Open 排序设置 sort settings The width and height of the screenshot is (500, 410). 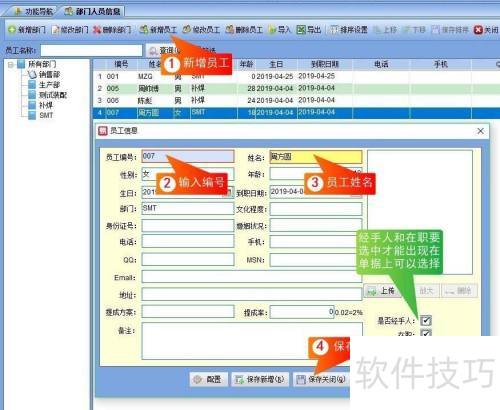pyautogui.click(x=348, y=30)
